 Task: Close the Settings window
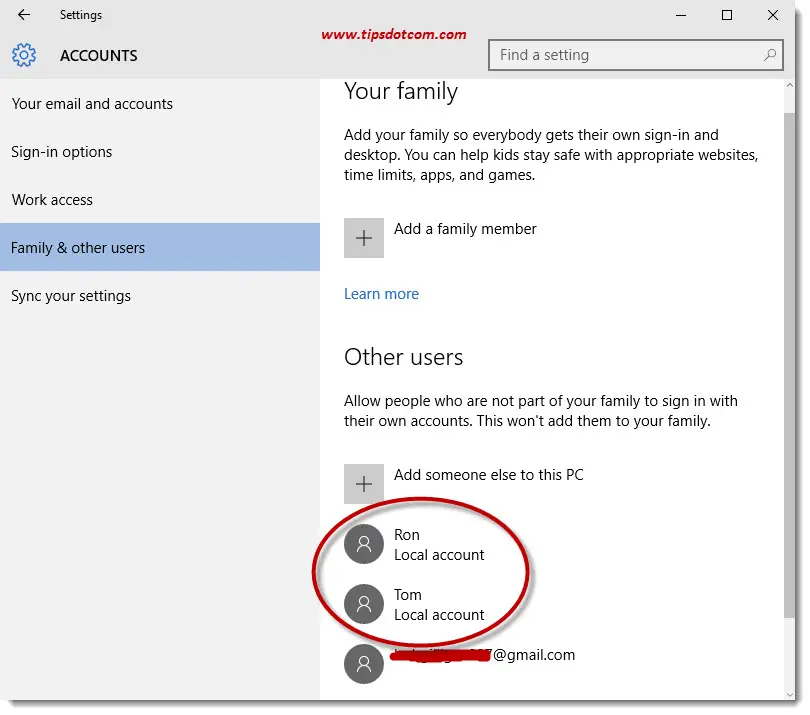773,15
